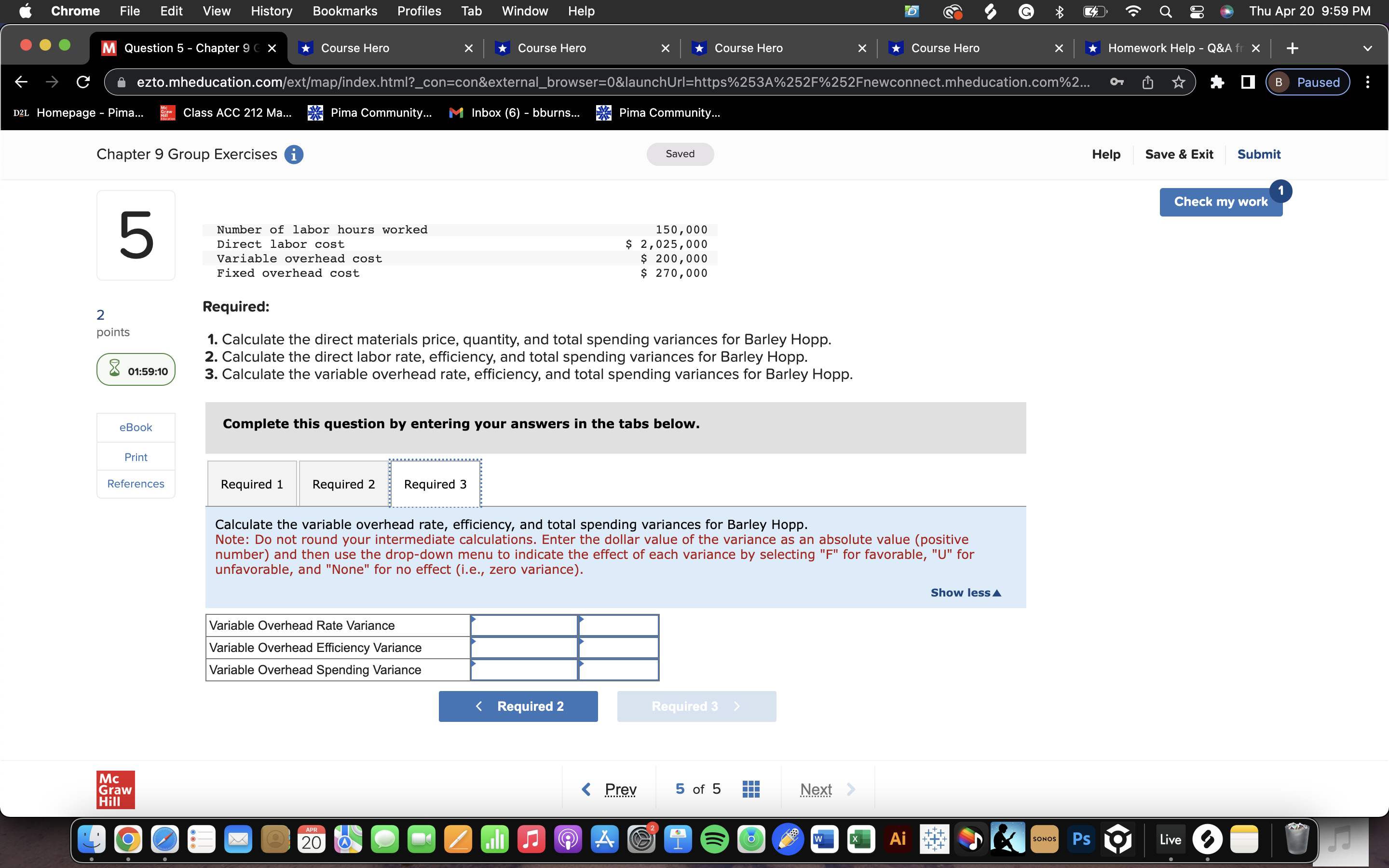Image resolution: width=1389 pixels, height=868 pixels.
Task: Reload the page with refresh icon
Action: [83, 82]
